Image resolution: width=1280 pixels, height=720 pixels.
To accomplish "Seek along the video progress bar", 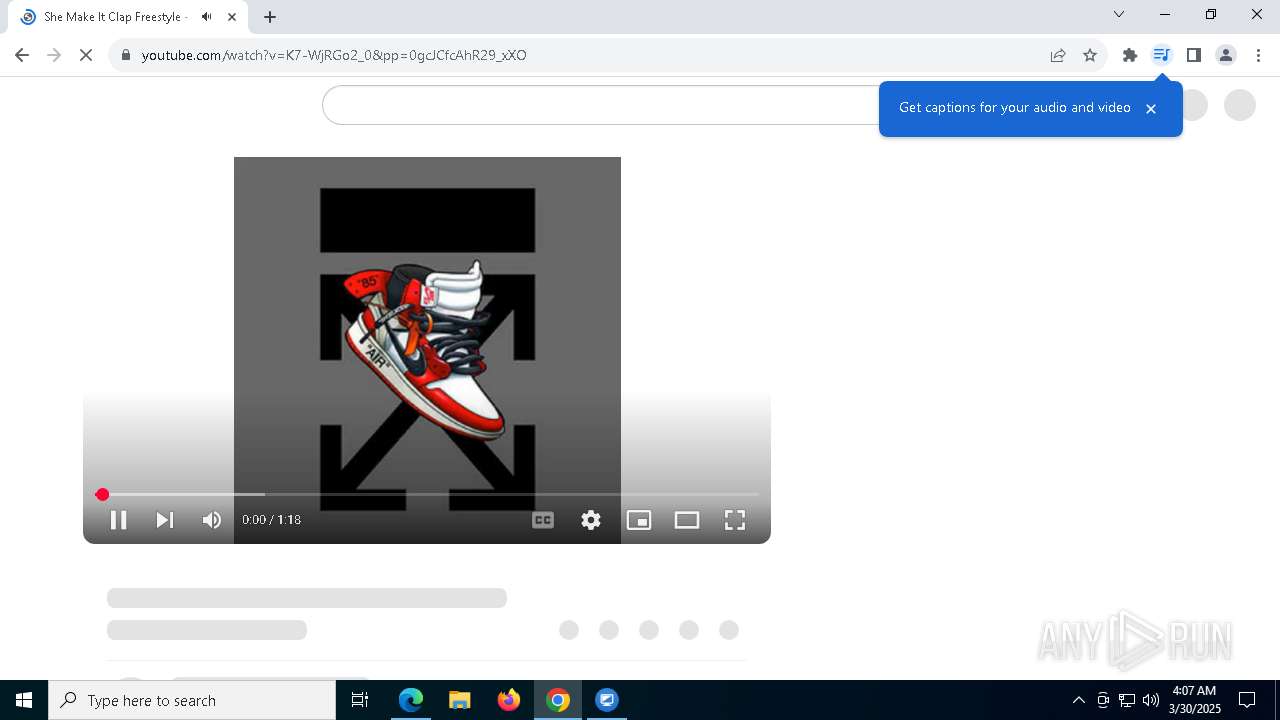I will click(427, 494).
